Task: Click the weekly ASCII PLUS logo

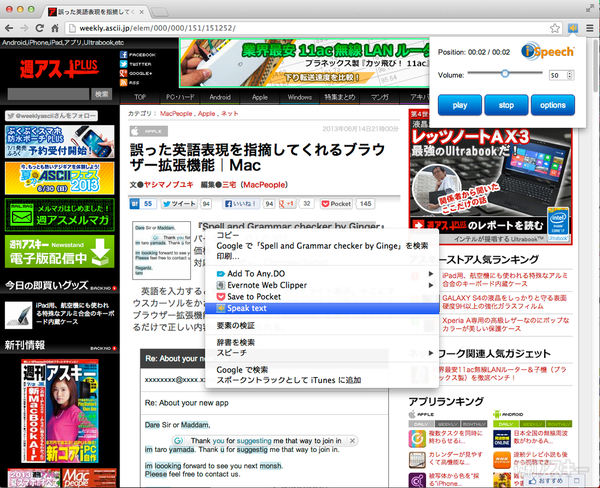Action: click(59, 69)
